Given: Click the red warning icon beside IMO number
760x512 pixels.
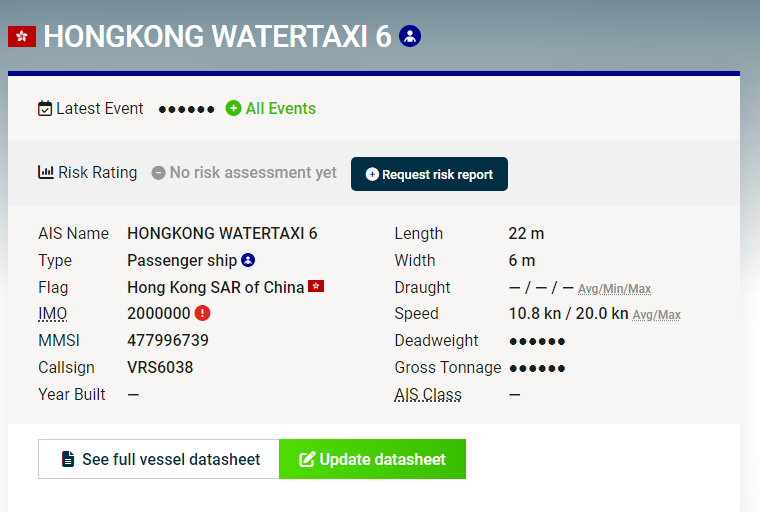Looking at the screenshot, I should 203,313.
